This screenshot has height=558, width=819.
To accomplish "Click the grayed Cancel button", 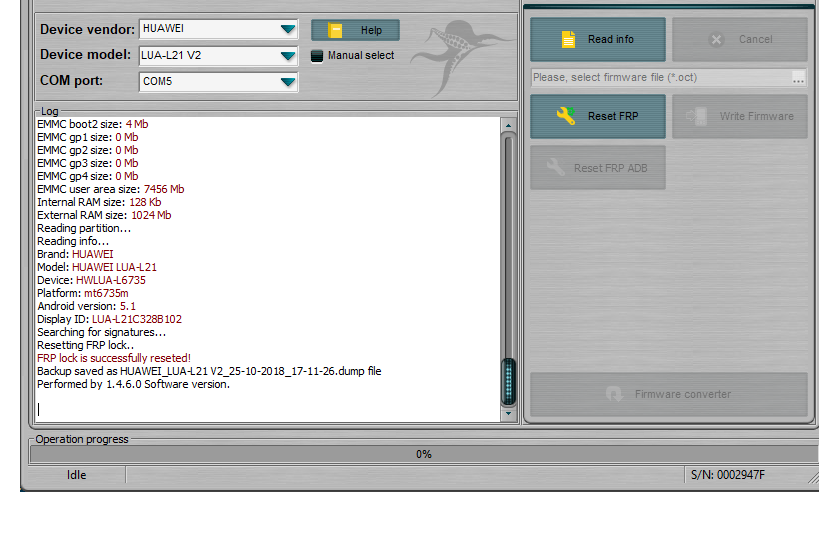I will (740, 39).
